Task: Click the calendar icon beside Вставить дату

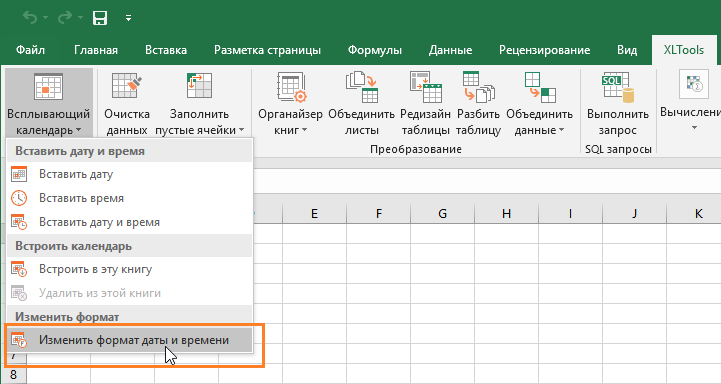Action: tap(19, 174)
